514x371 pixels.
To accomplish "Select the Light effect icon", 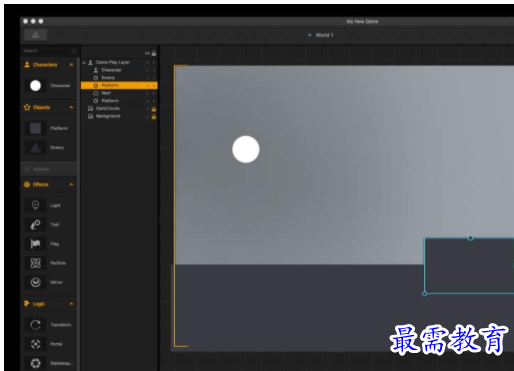I will [35, 205].
